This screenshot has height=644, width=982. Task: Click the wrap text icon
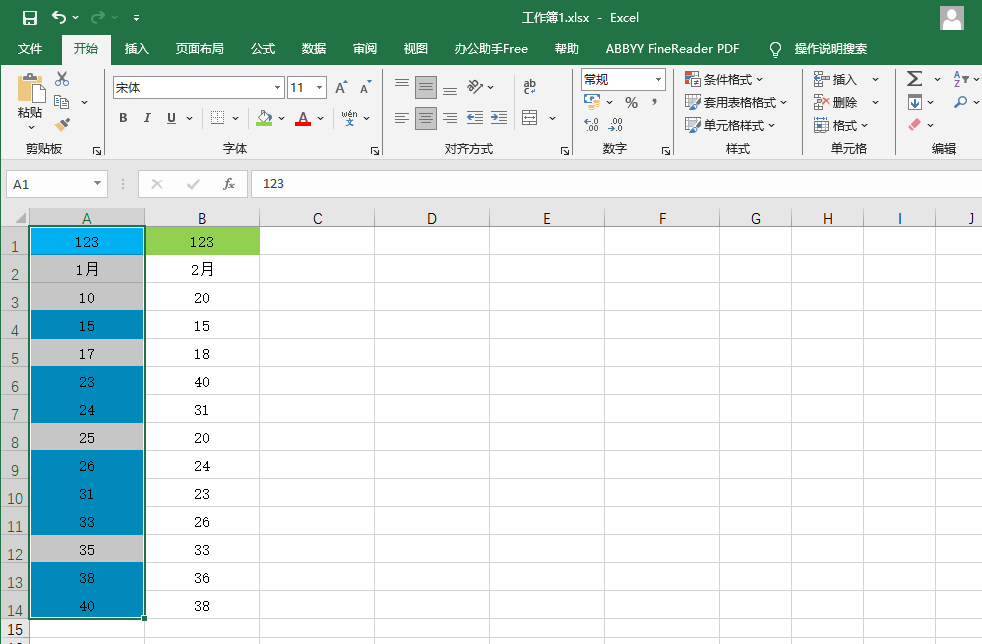point(530,87)
